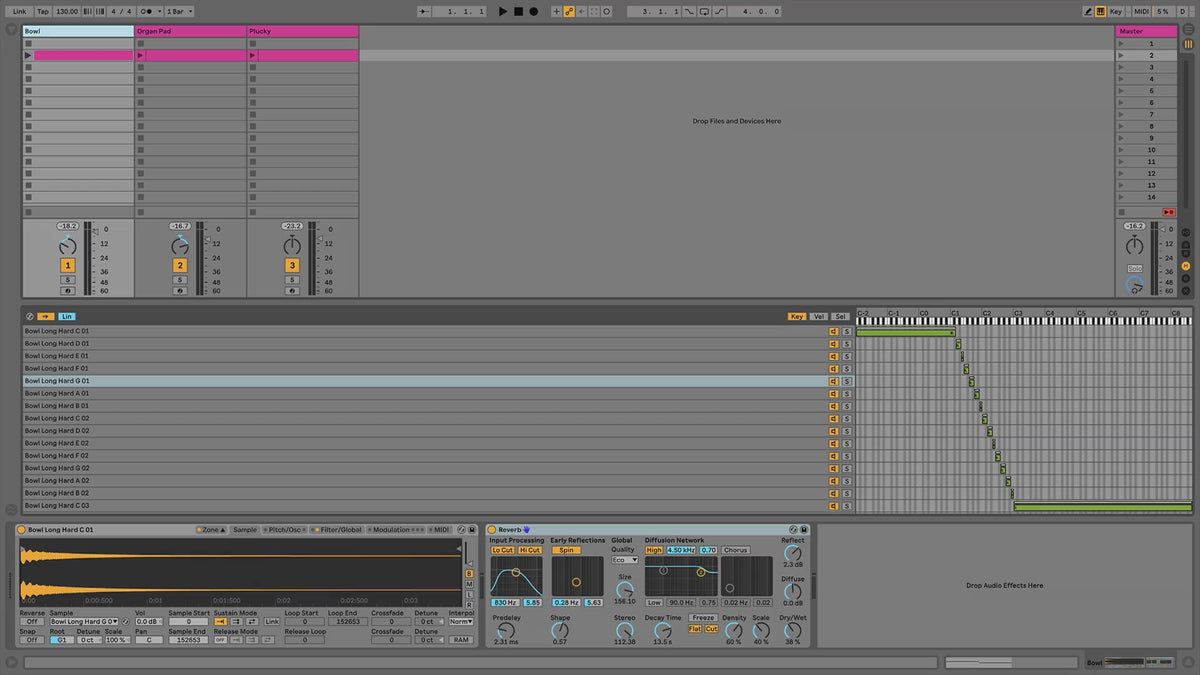Click the Tap tempo button

(x=43, y=11)
